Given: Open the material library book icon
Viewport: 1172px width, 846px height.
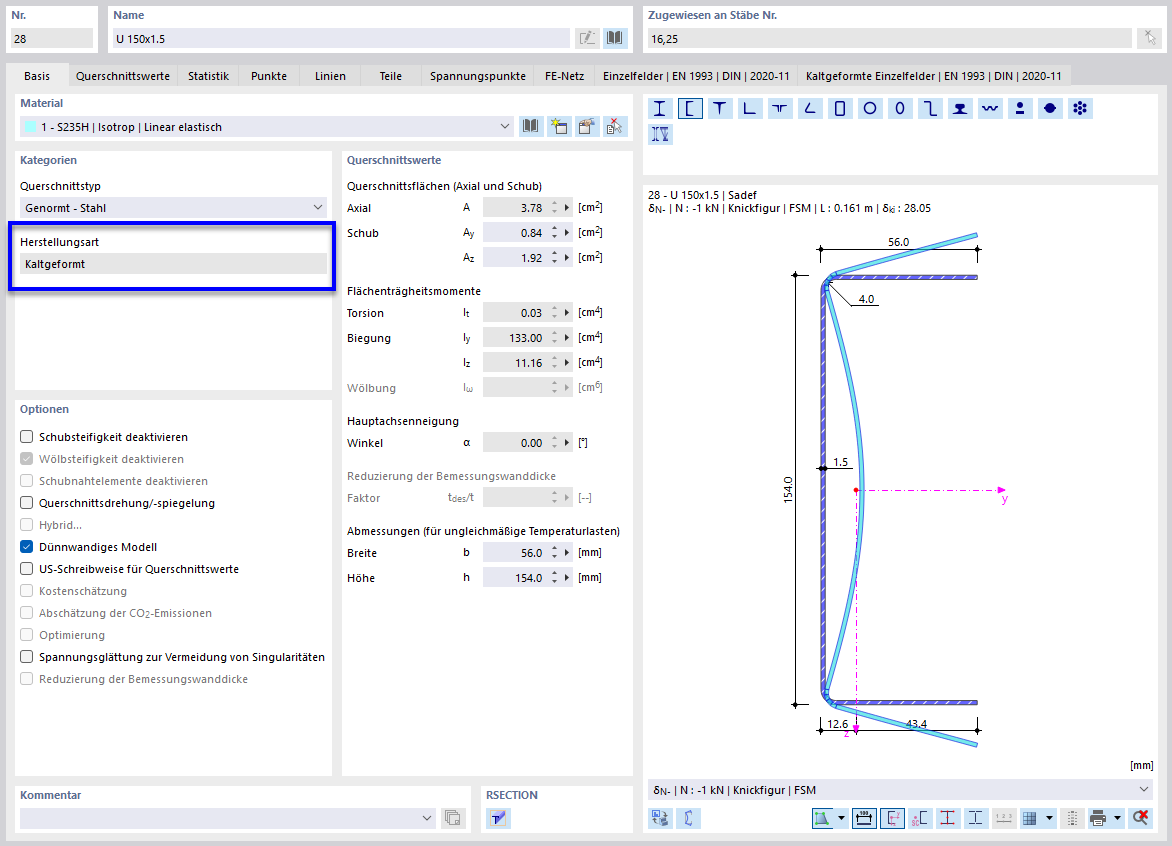Looking at the screenshot, I should 531,126.
